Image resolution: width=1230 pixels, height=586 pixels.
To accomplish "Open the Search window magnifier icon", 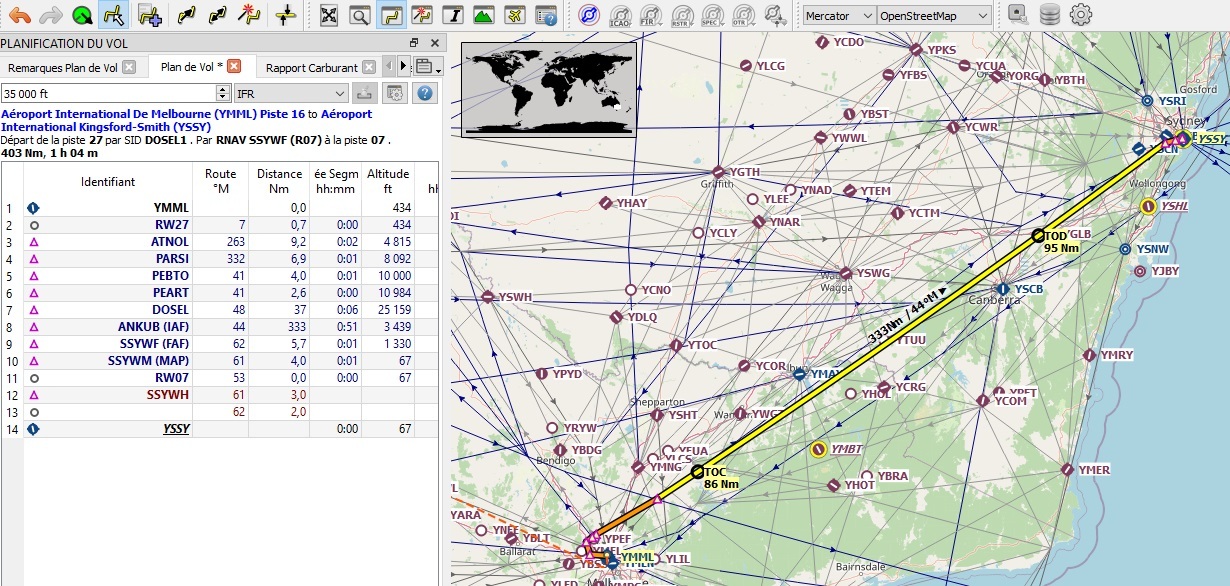I will pos(359,15).
